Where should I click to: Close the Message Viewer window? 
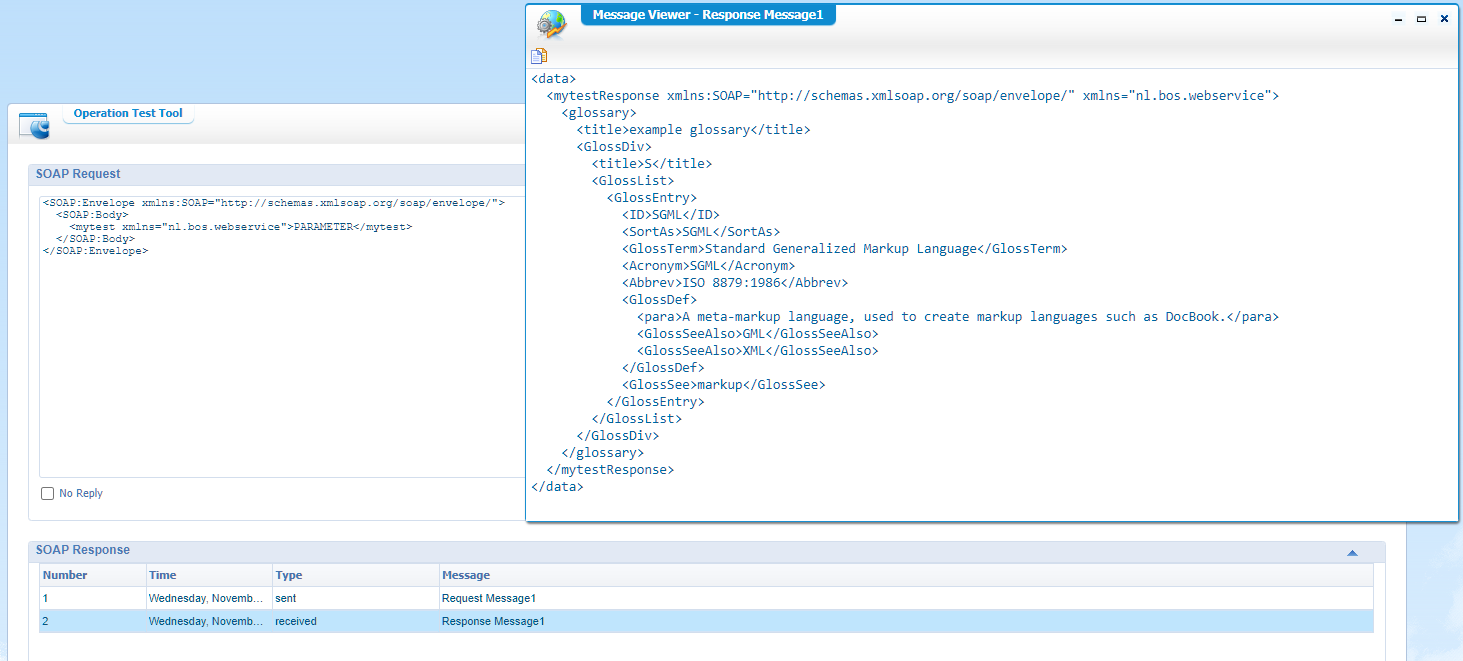click(x=1444, y=19)
